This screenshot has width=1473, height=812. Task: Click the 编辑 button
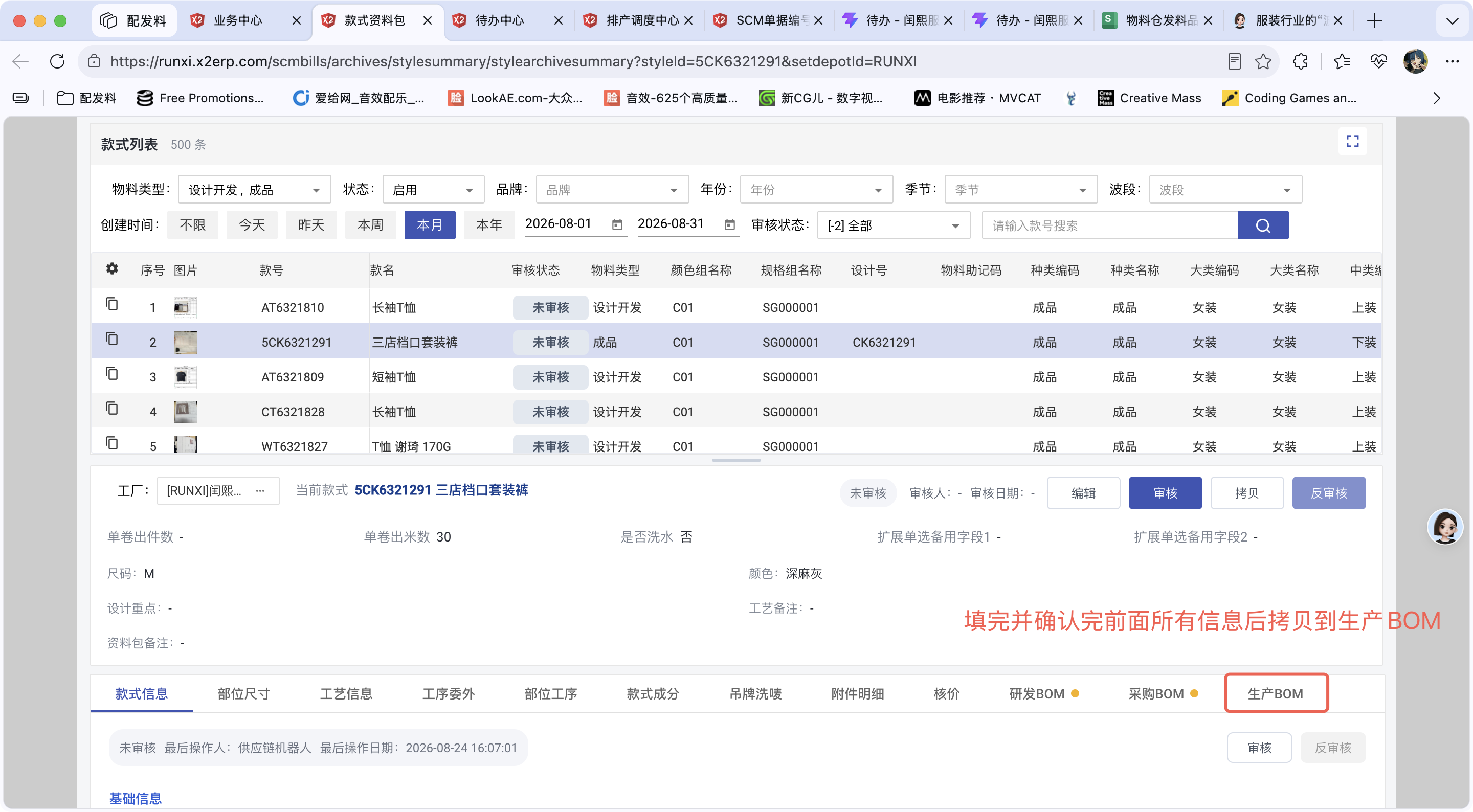[1084, 493]
